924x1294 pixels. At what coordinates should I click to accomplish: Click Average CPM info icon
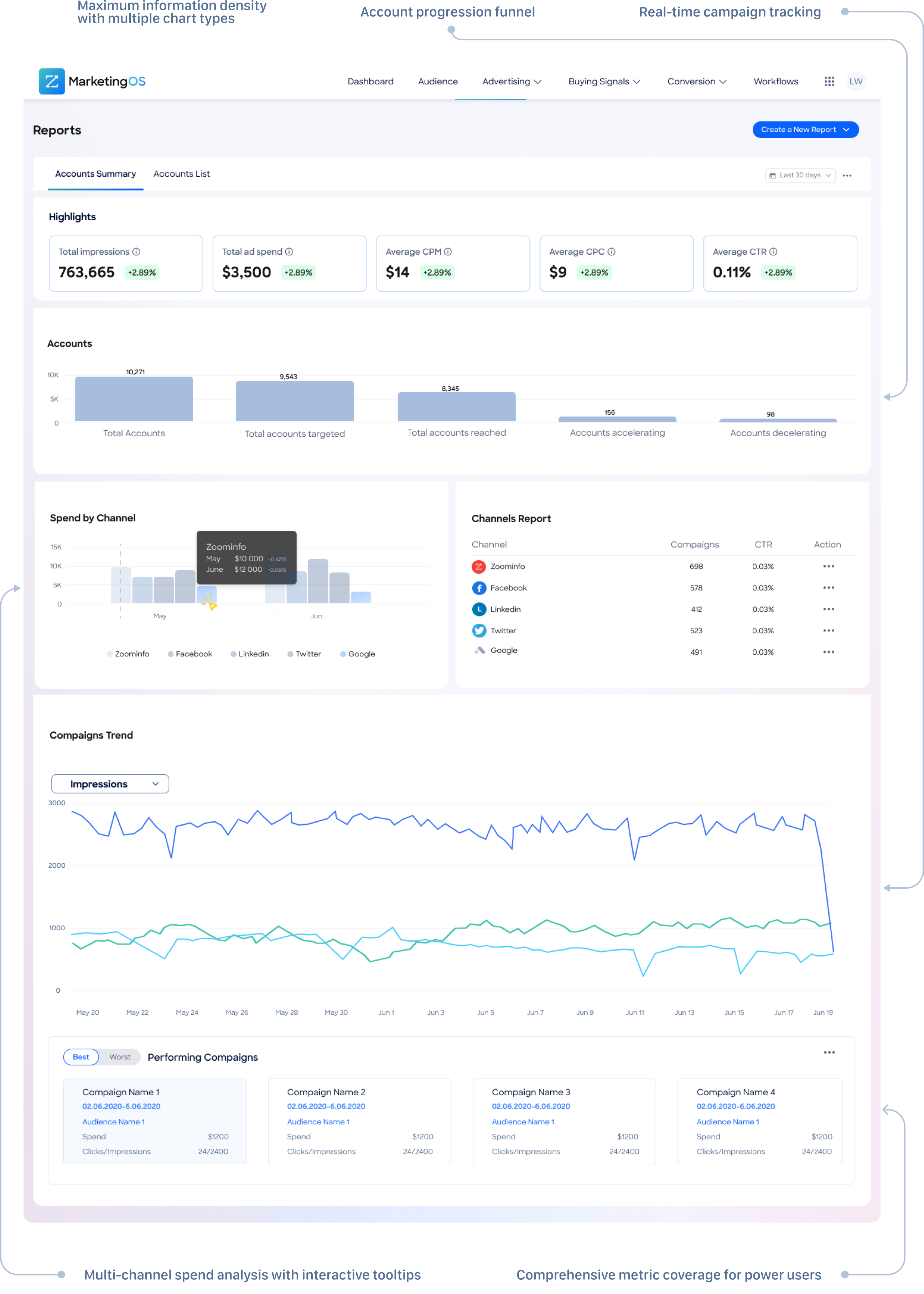pyautogui.click(x=448, y=251)
